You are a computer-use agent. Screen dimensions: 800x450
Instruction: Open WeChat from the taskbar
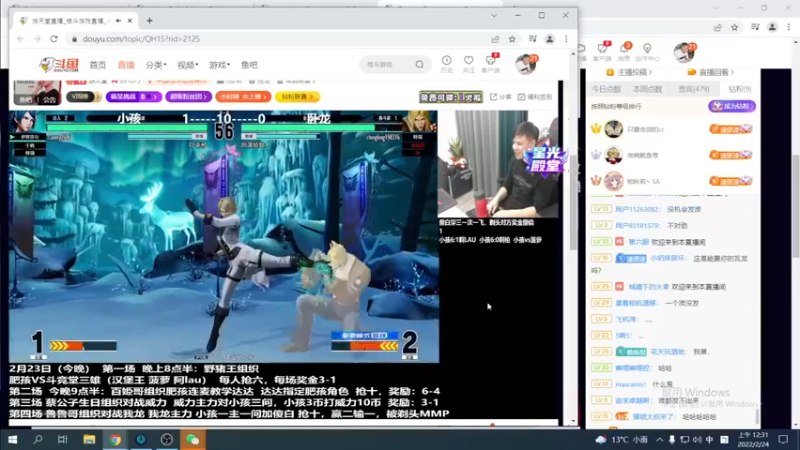[x=192, y=439]
